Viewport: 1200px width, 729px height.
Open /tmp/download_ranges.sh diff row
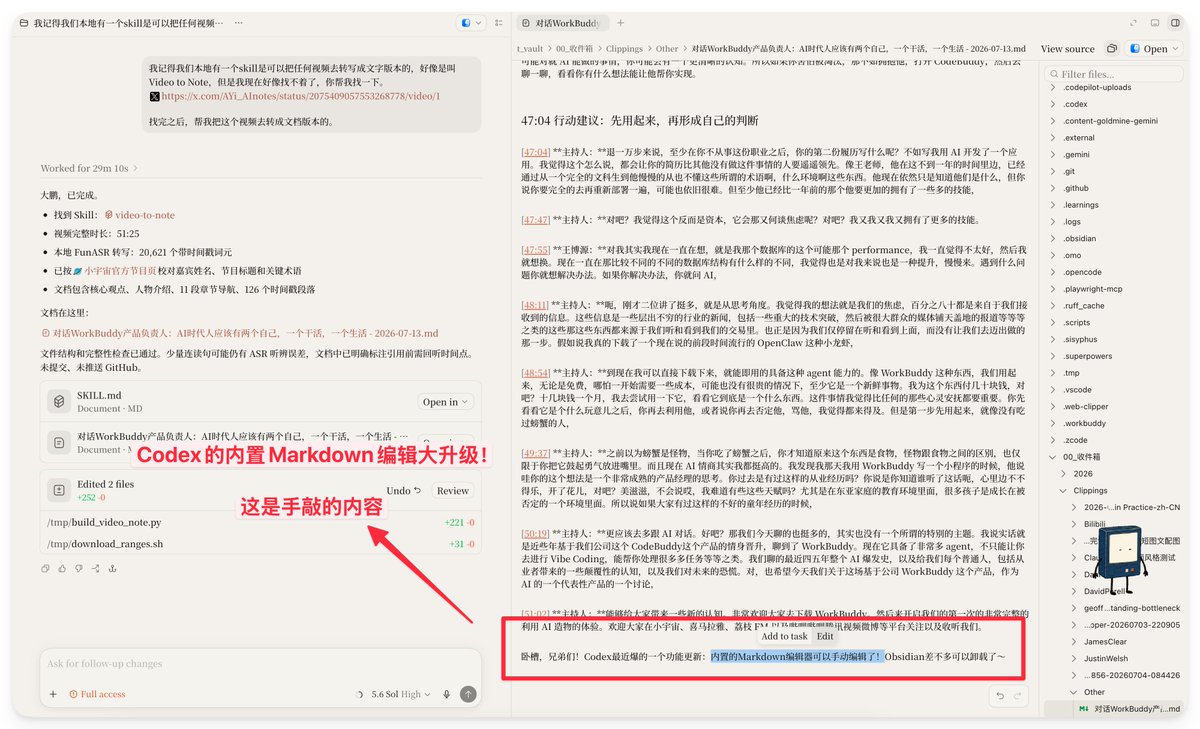[261, 543]
